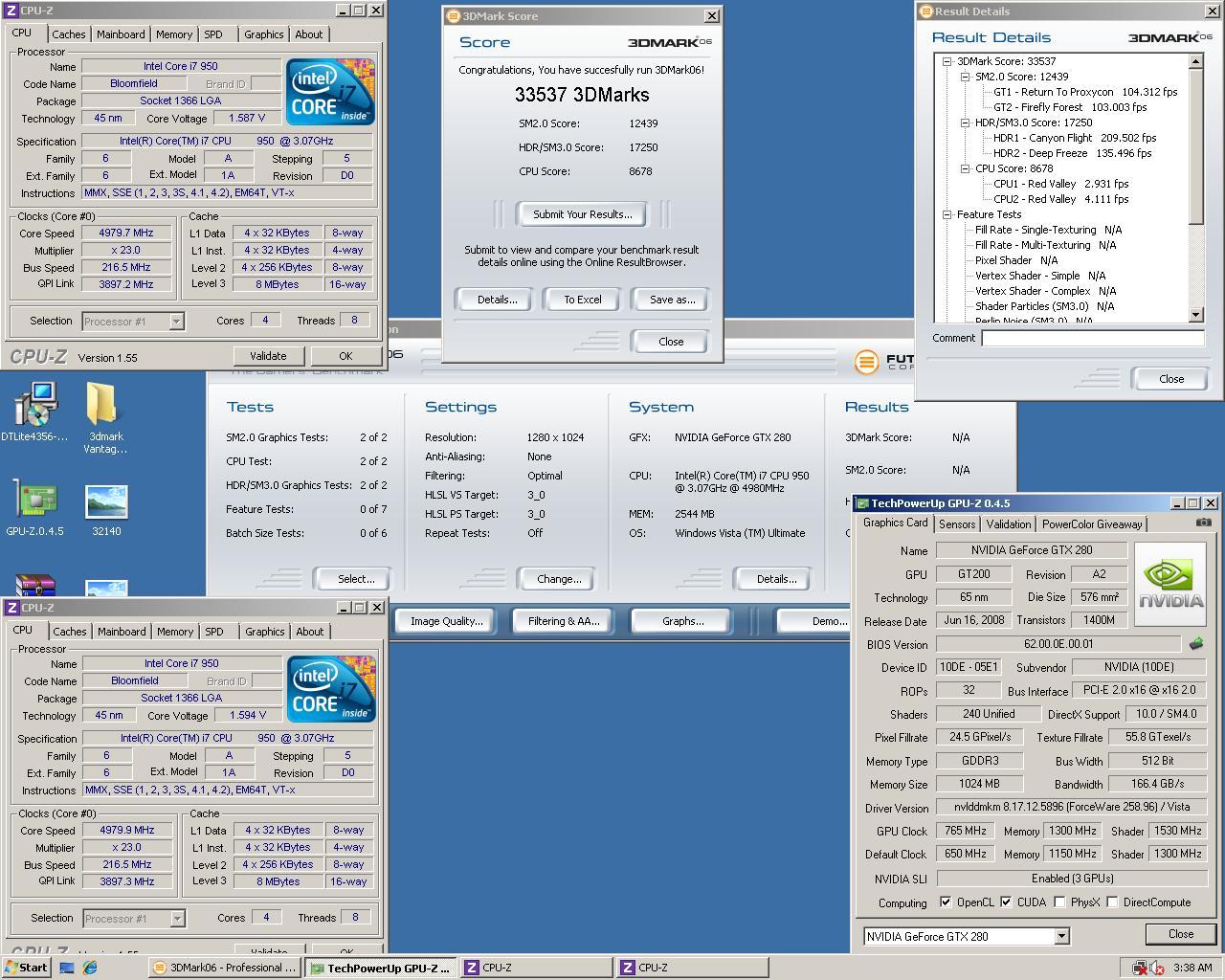Click the Graphs button in 3DMark06
Image resolution: width=1225 pixels, height=980 pixels.
click(x=682, y=621)
